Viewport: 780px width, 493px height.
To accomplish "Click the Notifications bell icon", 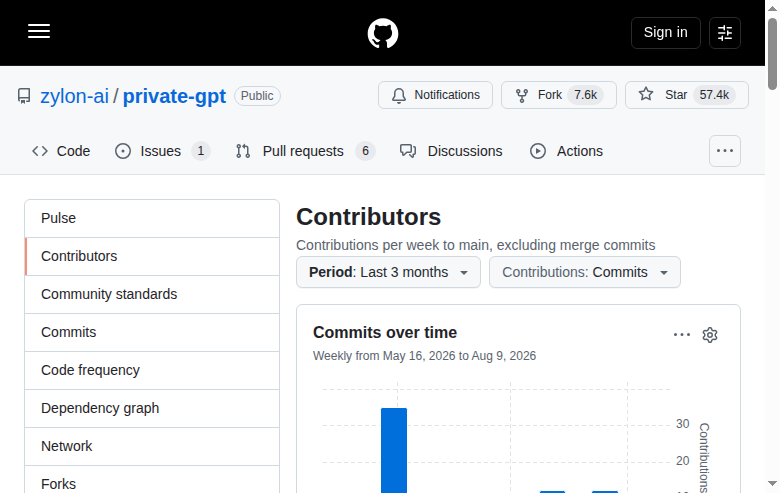I will 399,96.
